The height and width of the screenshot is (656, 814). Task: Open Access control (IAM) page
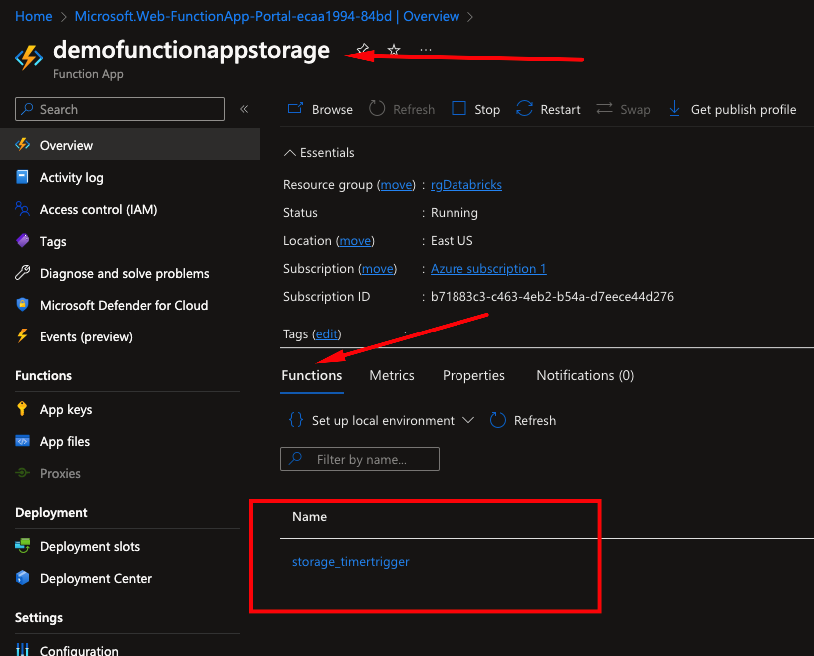[x=99, y=209]
